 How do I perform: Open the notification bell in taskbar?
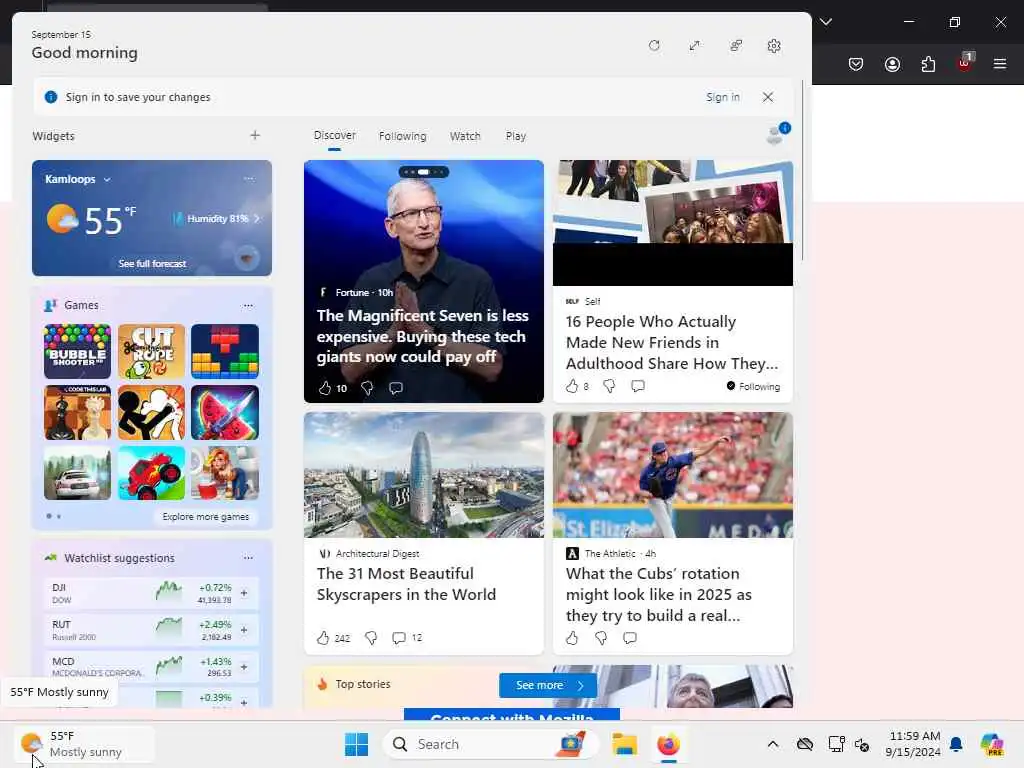(956, 744)
